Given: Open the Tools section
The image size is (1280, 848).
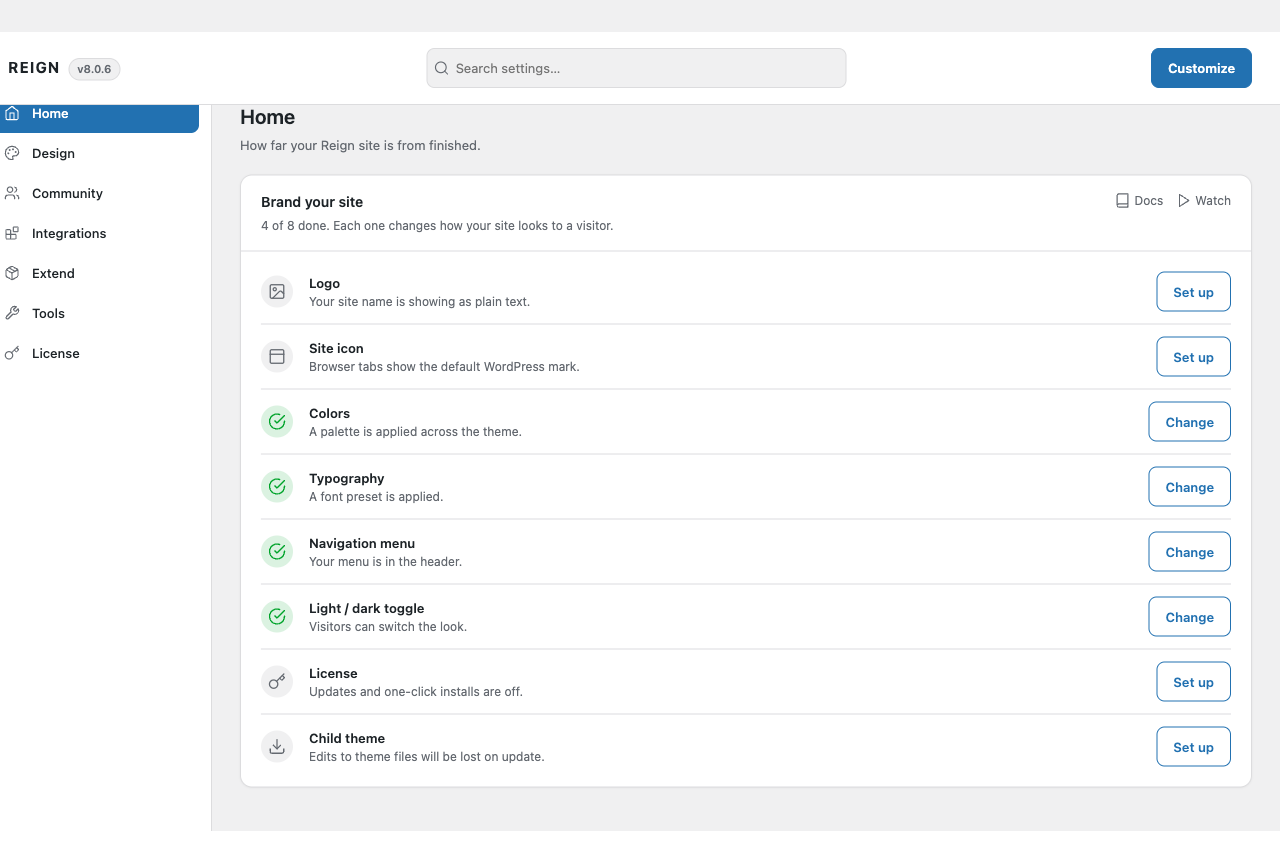Looking at the screenshot, I should (x=99, y=313).
